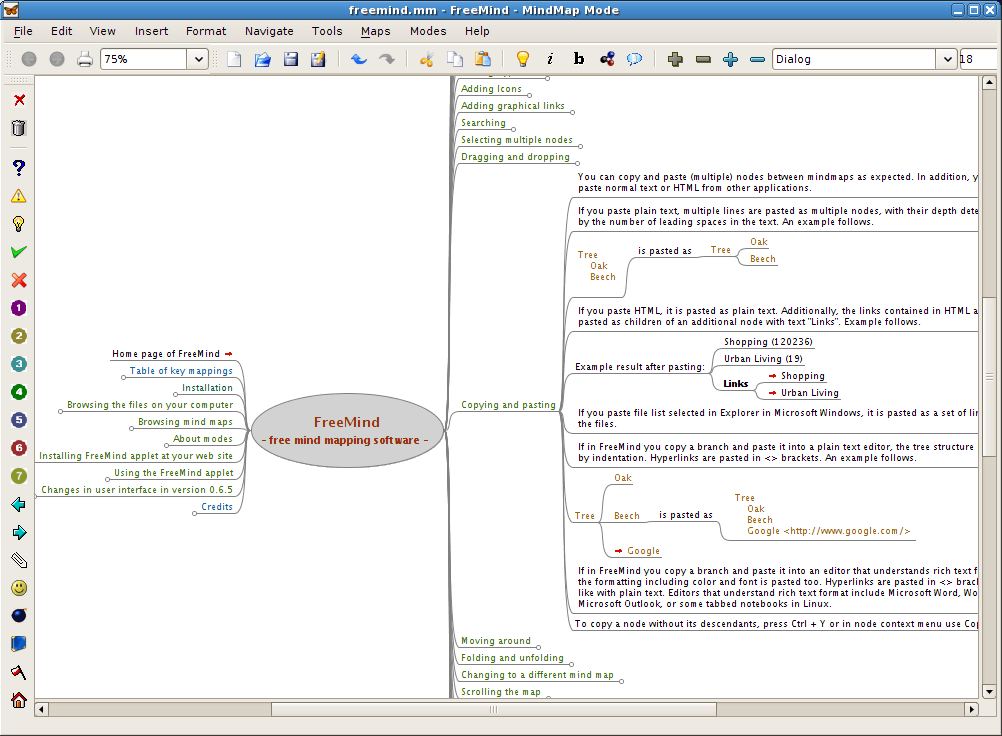Follow the Home page of FreeMind link
Viewport: 1002px width, 736px height.
[x=229, y=353]
